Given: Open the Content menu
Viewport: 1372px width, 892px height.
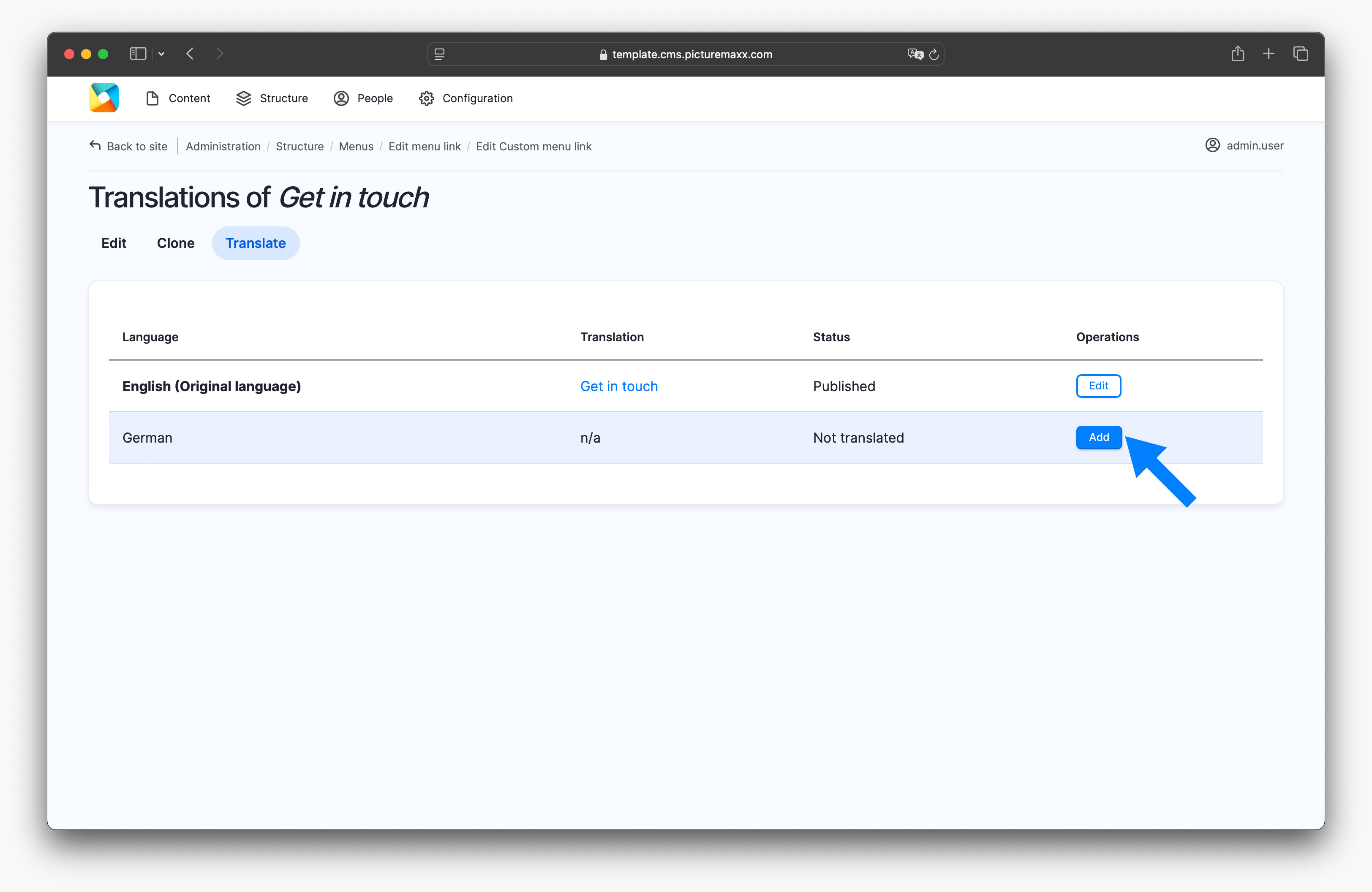Looking at the screenshot, I should (x=177, y=98).
